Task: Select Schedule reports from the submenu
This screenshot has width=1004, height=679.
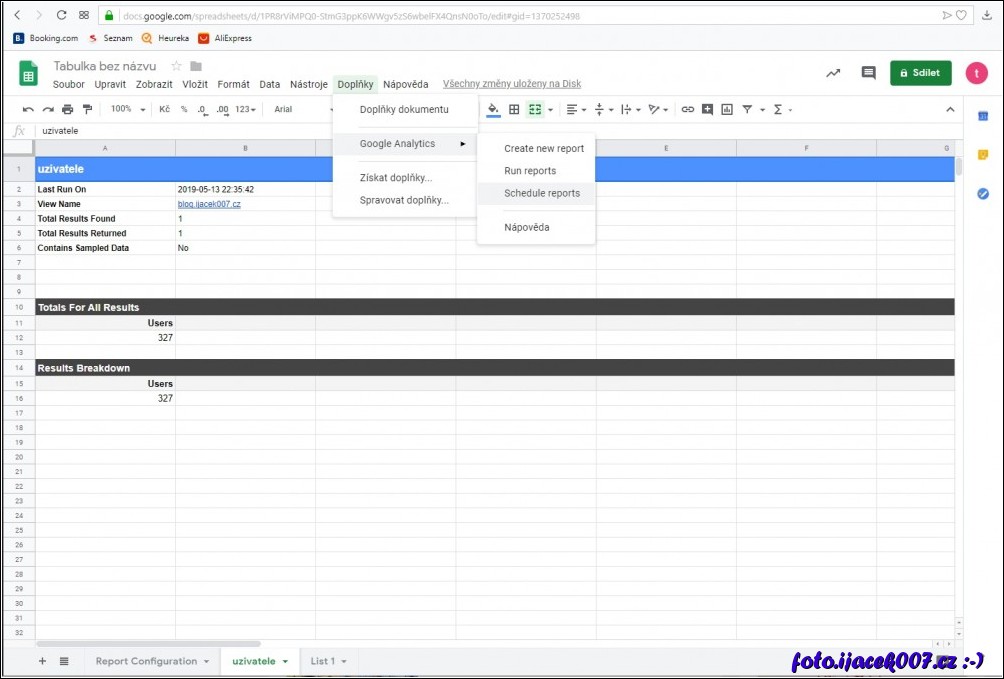Action: point(541,193)
